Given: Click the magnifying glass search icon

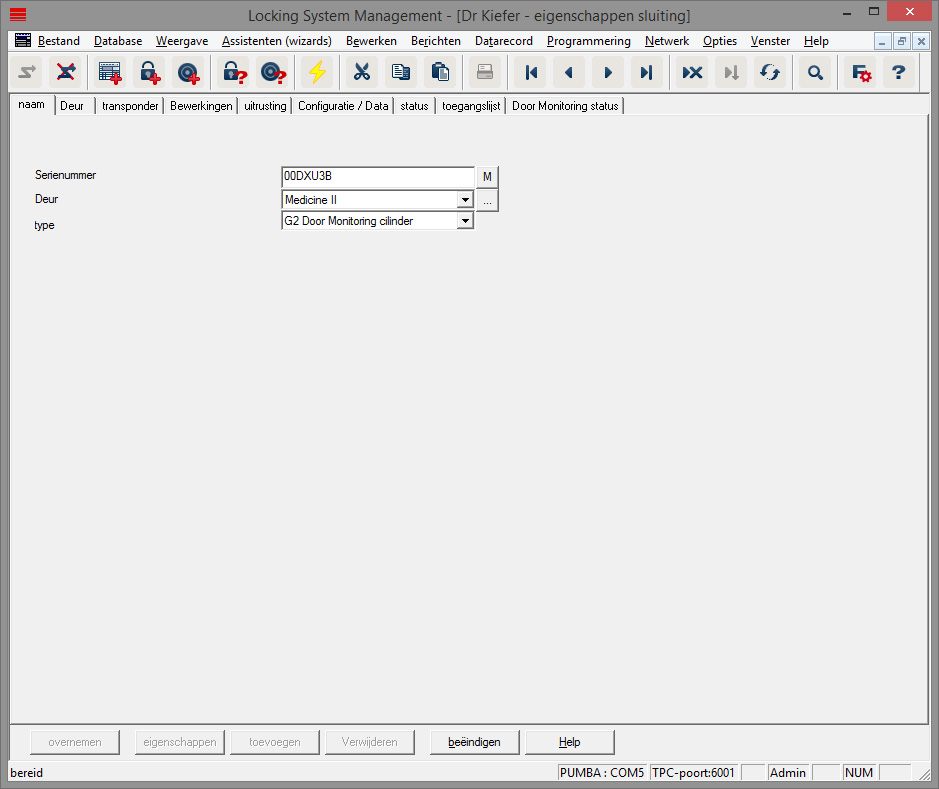Looking at the screenshot, I should point(815,72).
